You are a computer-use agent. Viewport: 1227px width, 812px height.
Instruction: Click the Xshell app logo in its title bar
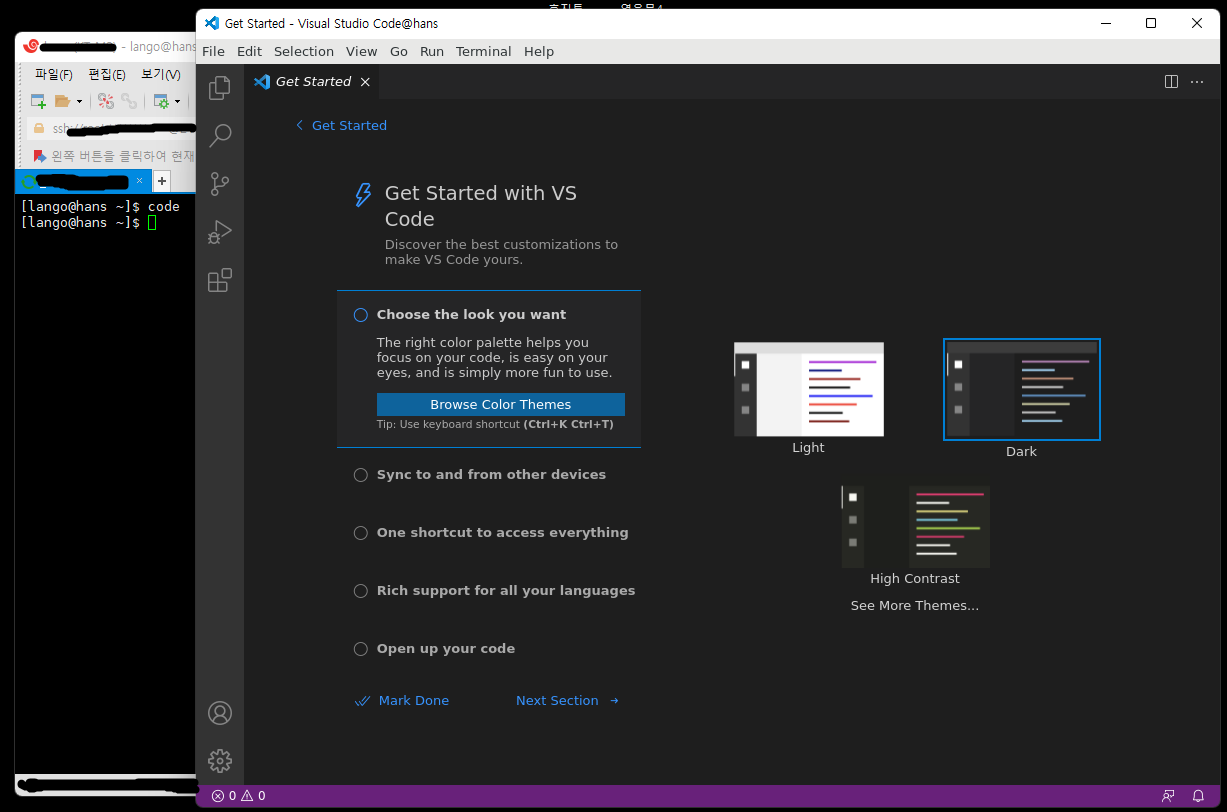tap(31, 46)
